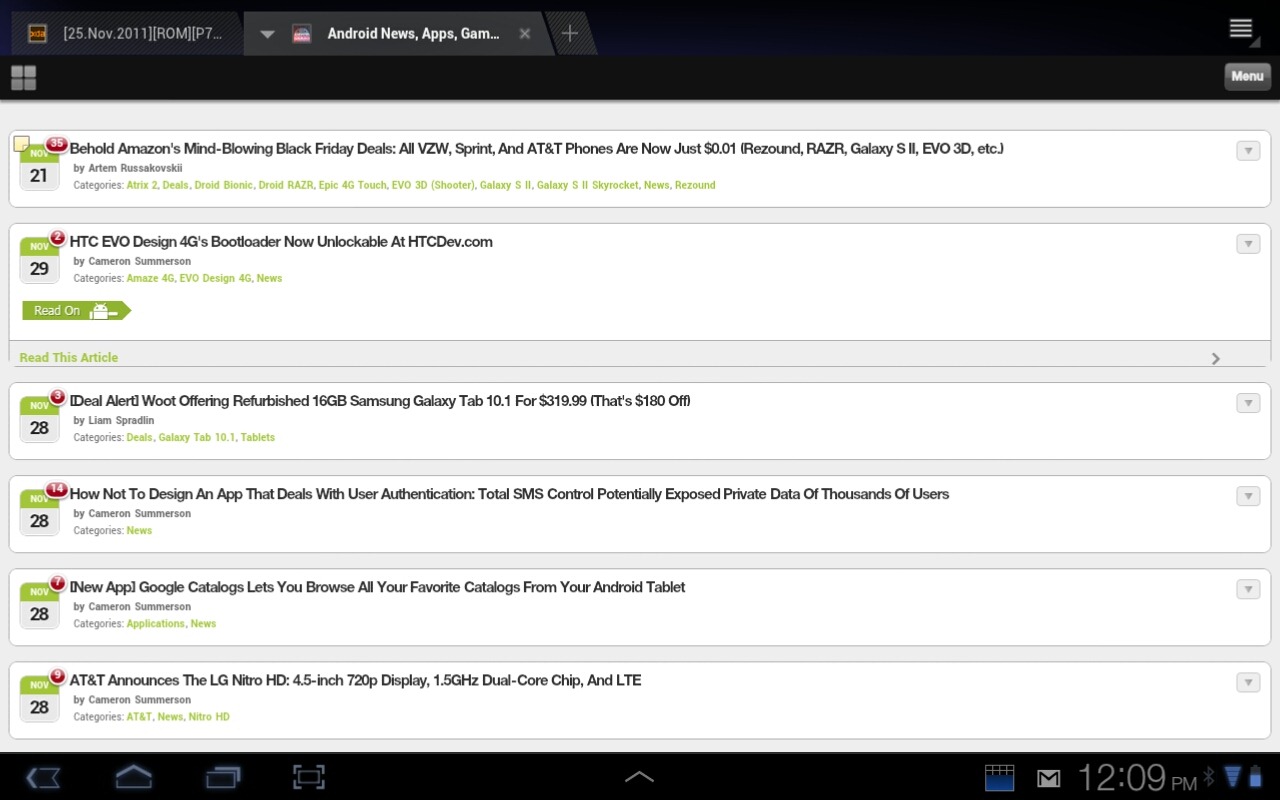Expand the Google Catalogs article arrow

pyautogui.click(x=1248, y=589)
